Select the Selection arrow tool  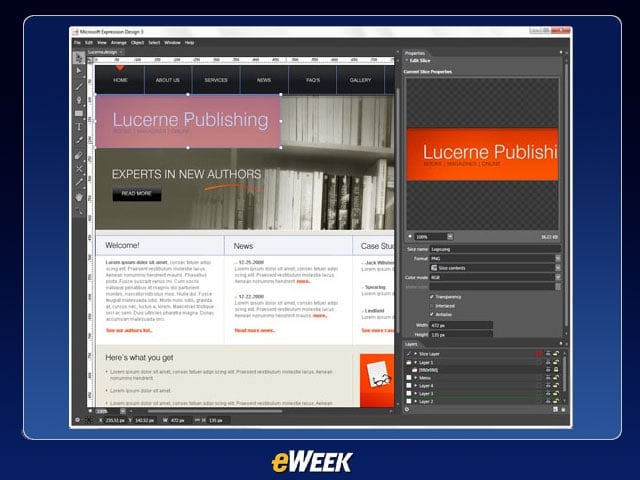coord(79,58)
